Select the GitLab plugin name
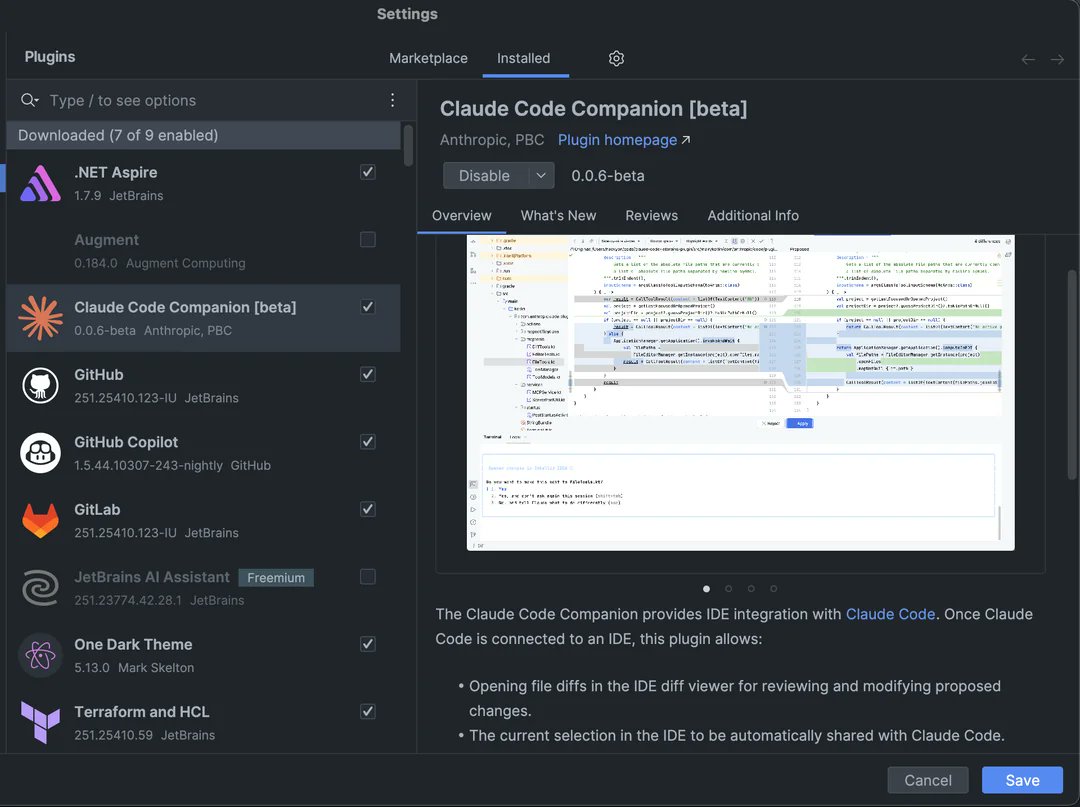 [x=97, y=510]
